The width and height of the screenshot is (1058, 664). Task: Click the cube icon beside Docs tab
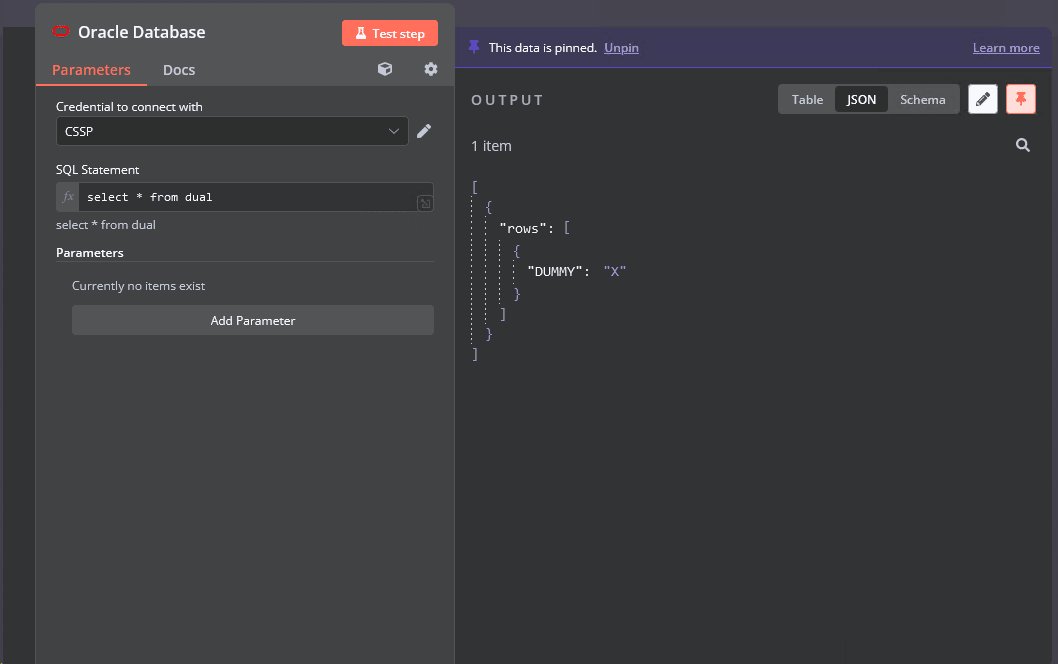tap(385, 69)
